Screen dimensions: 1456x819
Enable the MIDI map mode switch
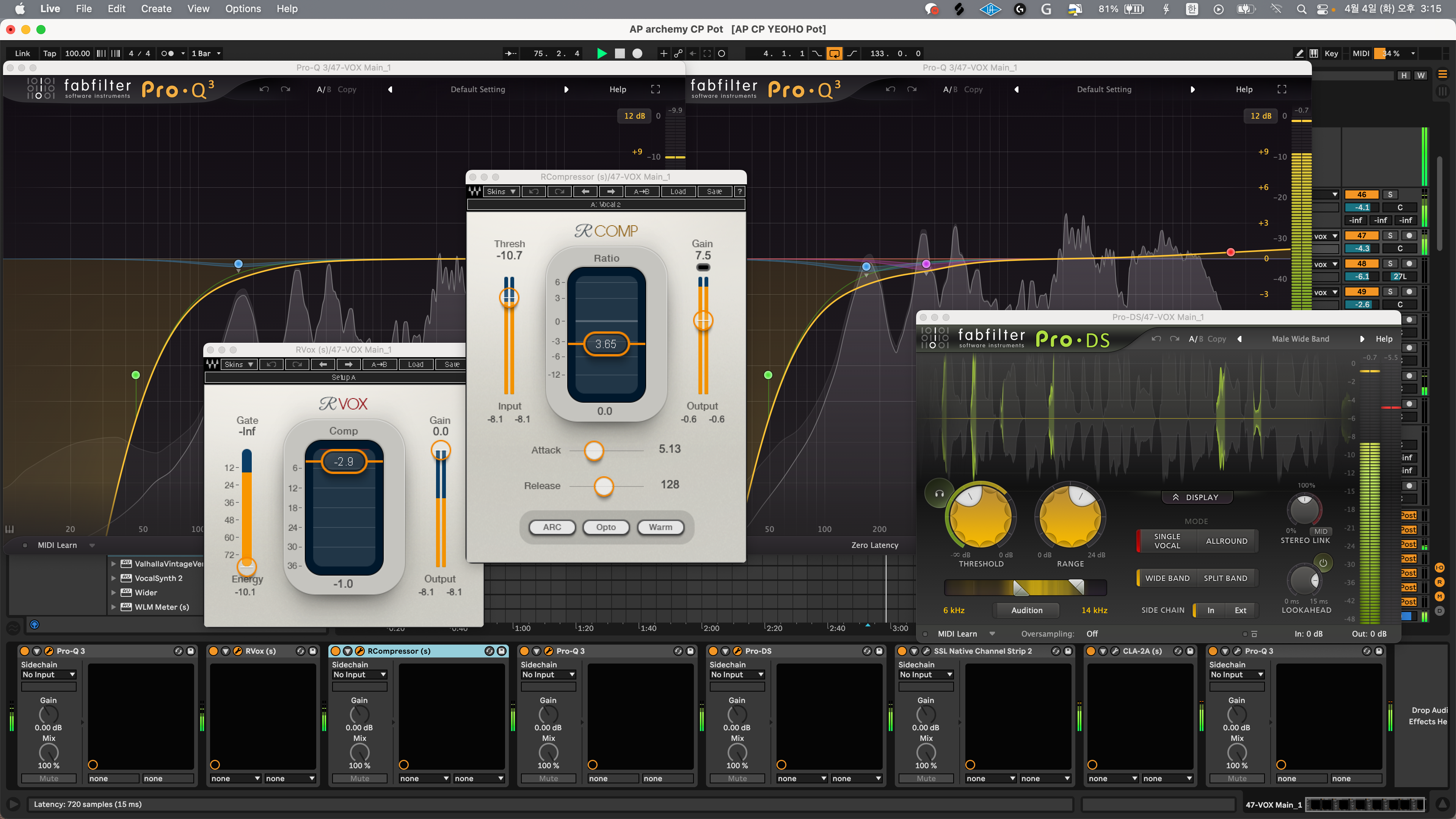coord(1360,53)
